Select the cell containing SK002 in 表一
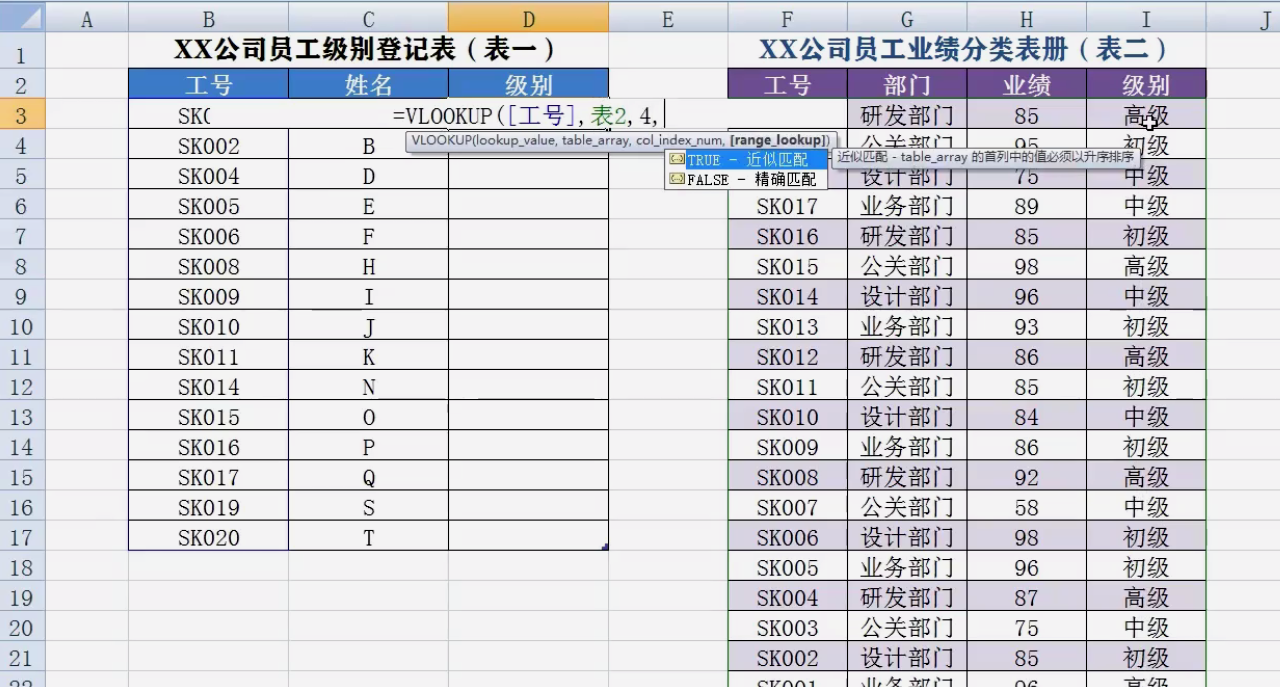The image size is (1280, 687). point(208,146)
